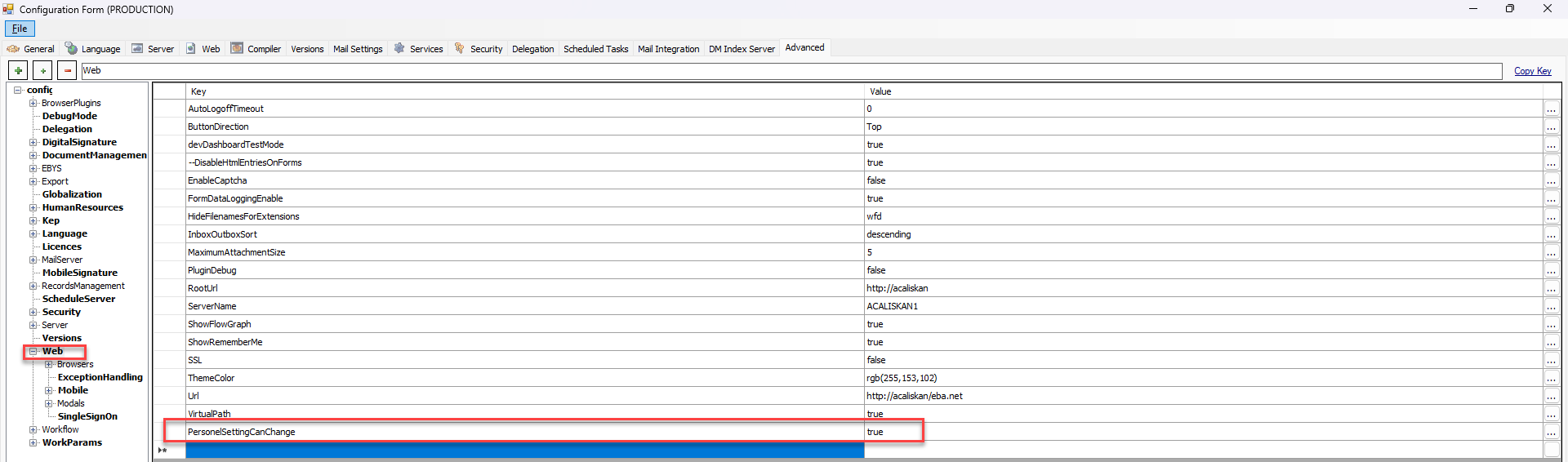The width and height of the screenshot is (1568, 462).
Task: Select the Server tab in the tab bar
Action: tap(153, 49)
